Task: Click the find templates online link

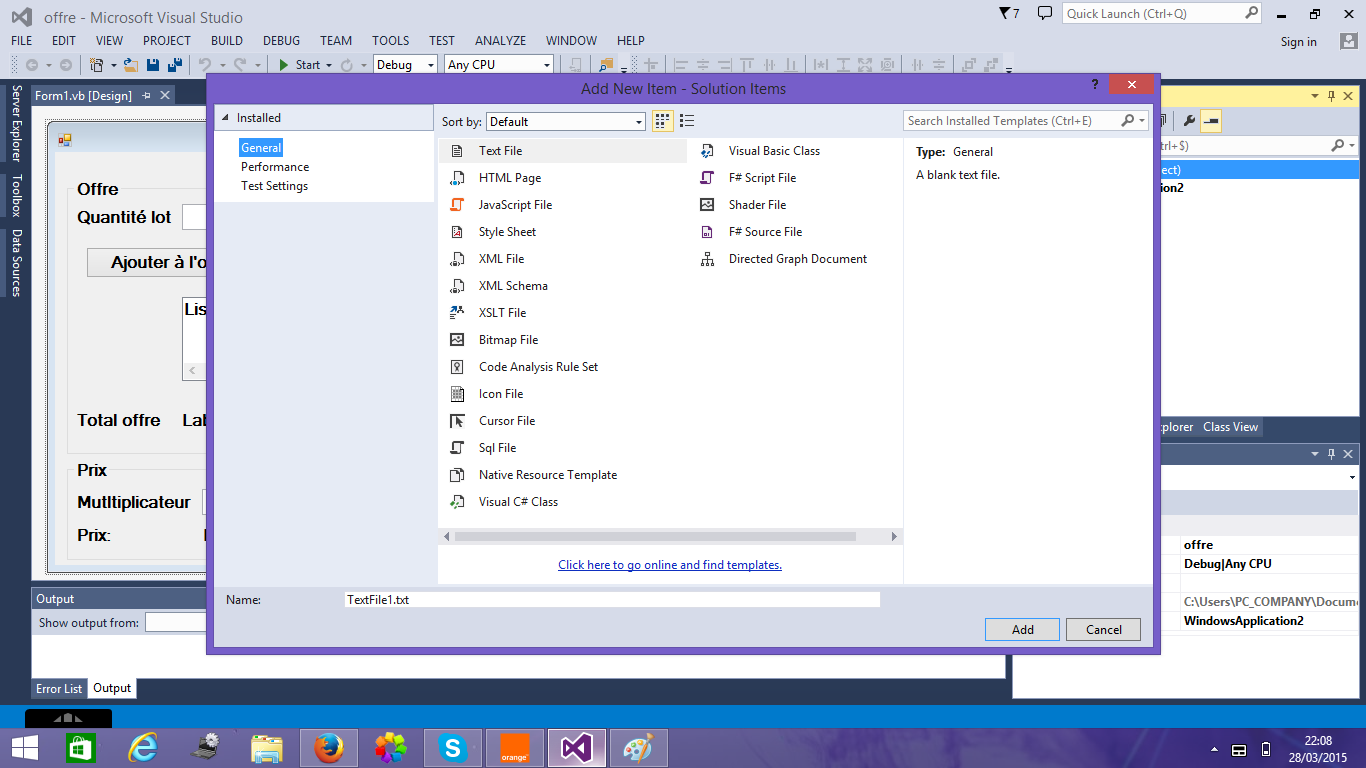Action: point(670,565)
